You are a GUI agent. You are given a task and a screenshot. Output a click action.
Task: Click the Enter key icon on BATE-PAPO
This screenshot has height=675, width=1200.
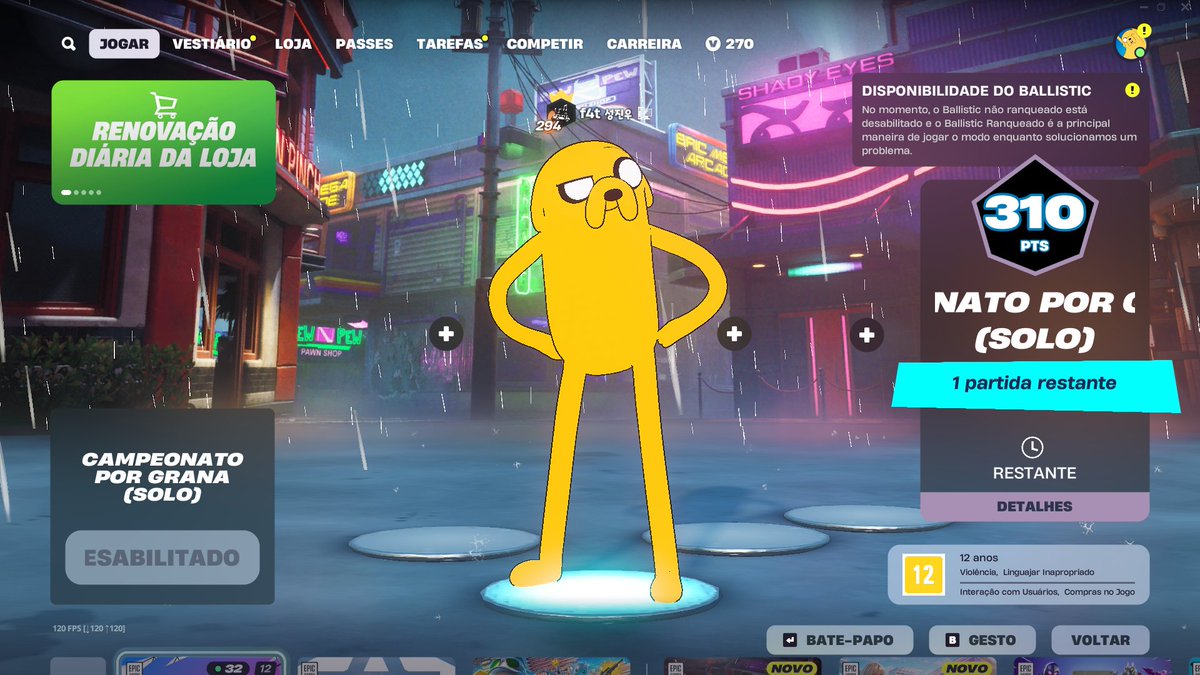click(x=790, y=640)
